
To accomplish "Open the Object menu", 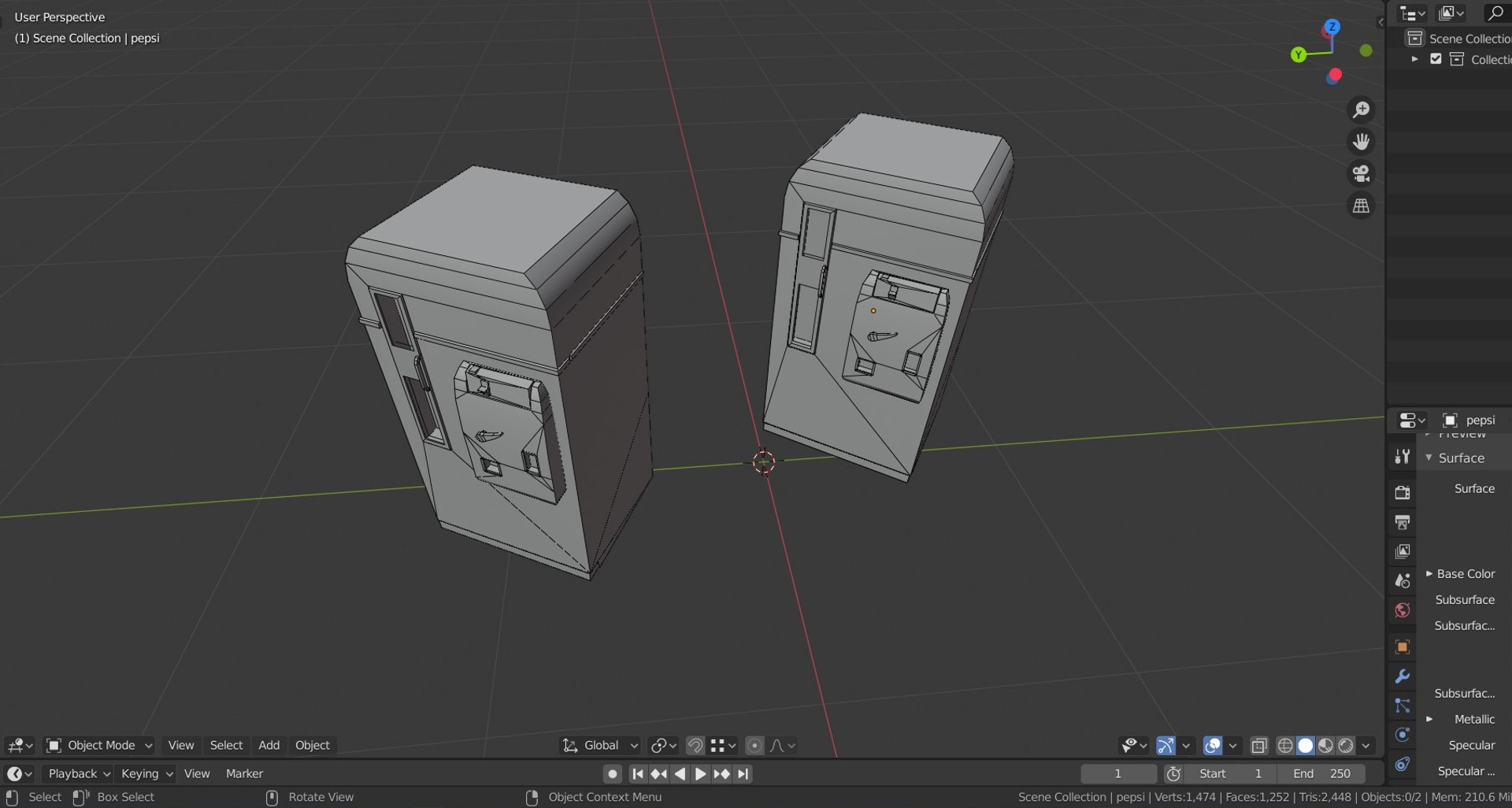I will (x=312, y=745).
